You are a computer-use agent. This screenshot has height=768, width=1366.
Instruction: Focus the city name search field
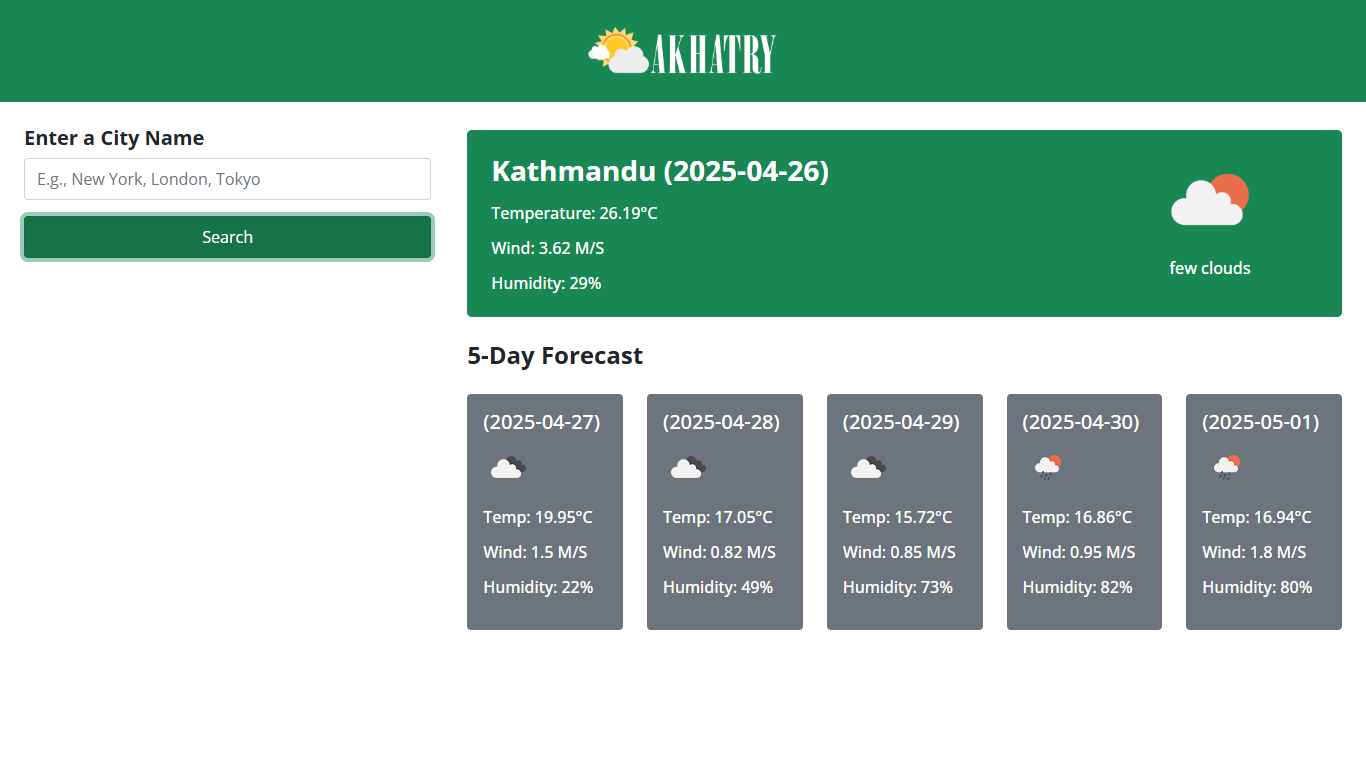(x=227, y=179)
